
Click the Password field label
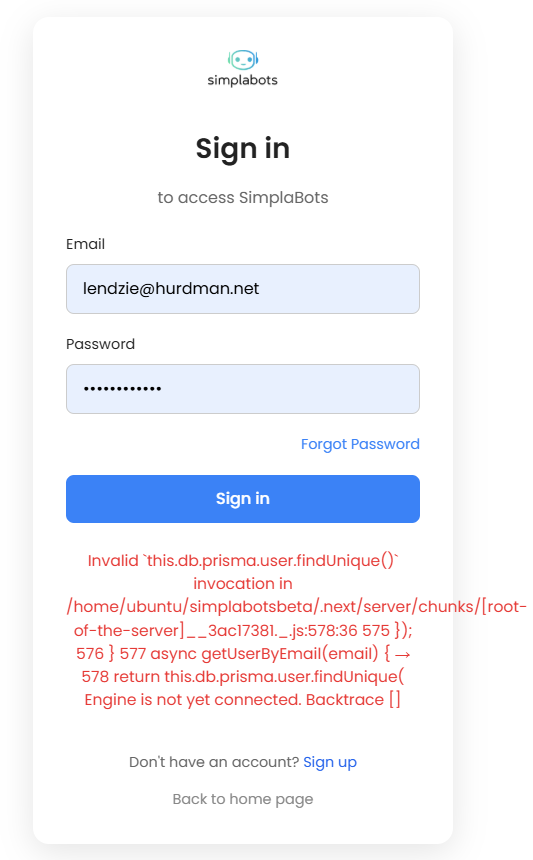pyautogui.click(x=100, y=344)
